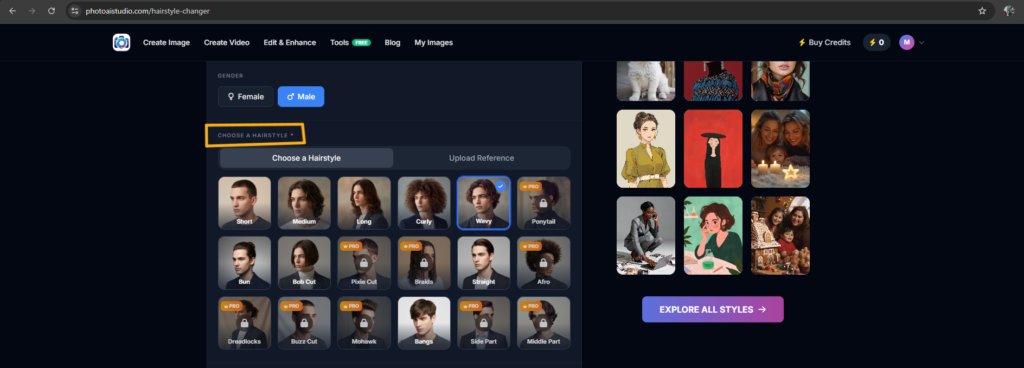Click the browser back arrow

click(12, 11)
